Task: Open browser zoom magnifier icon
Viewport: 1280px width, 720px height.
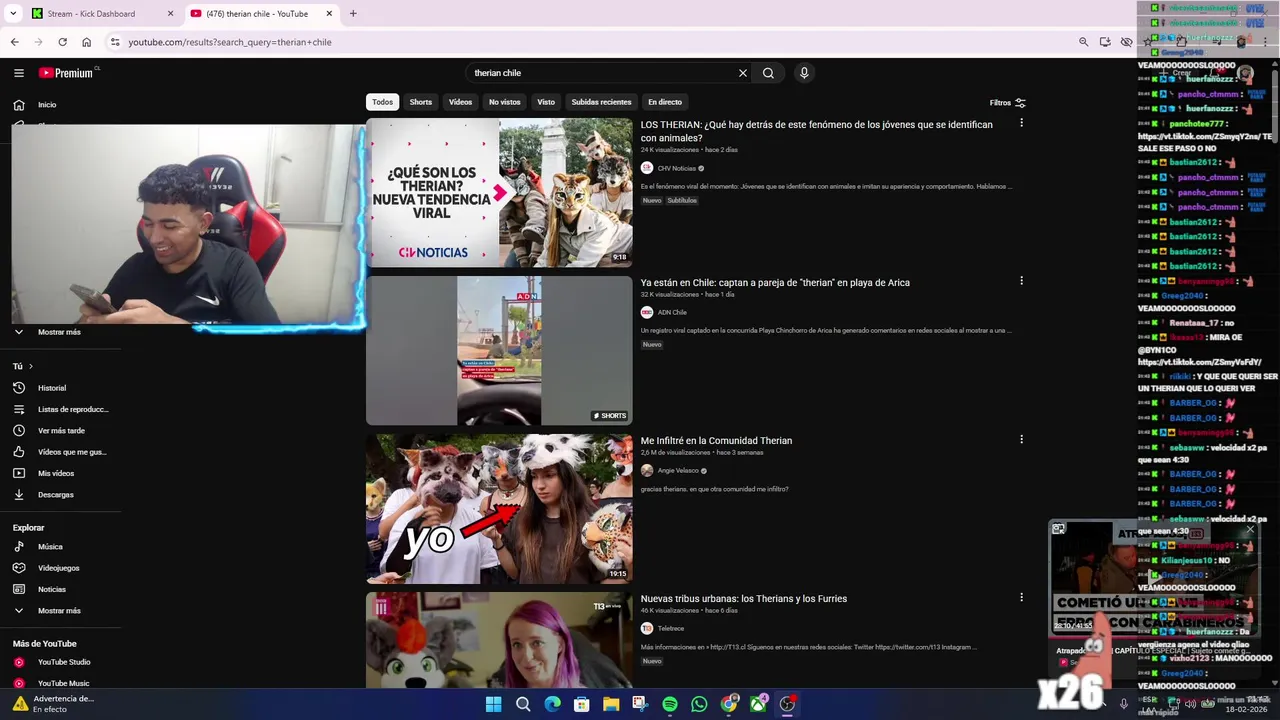Action: point(1083,42)
